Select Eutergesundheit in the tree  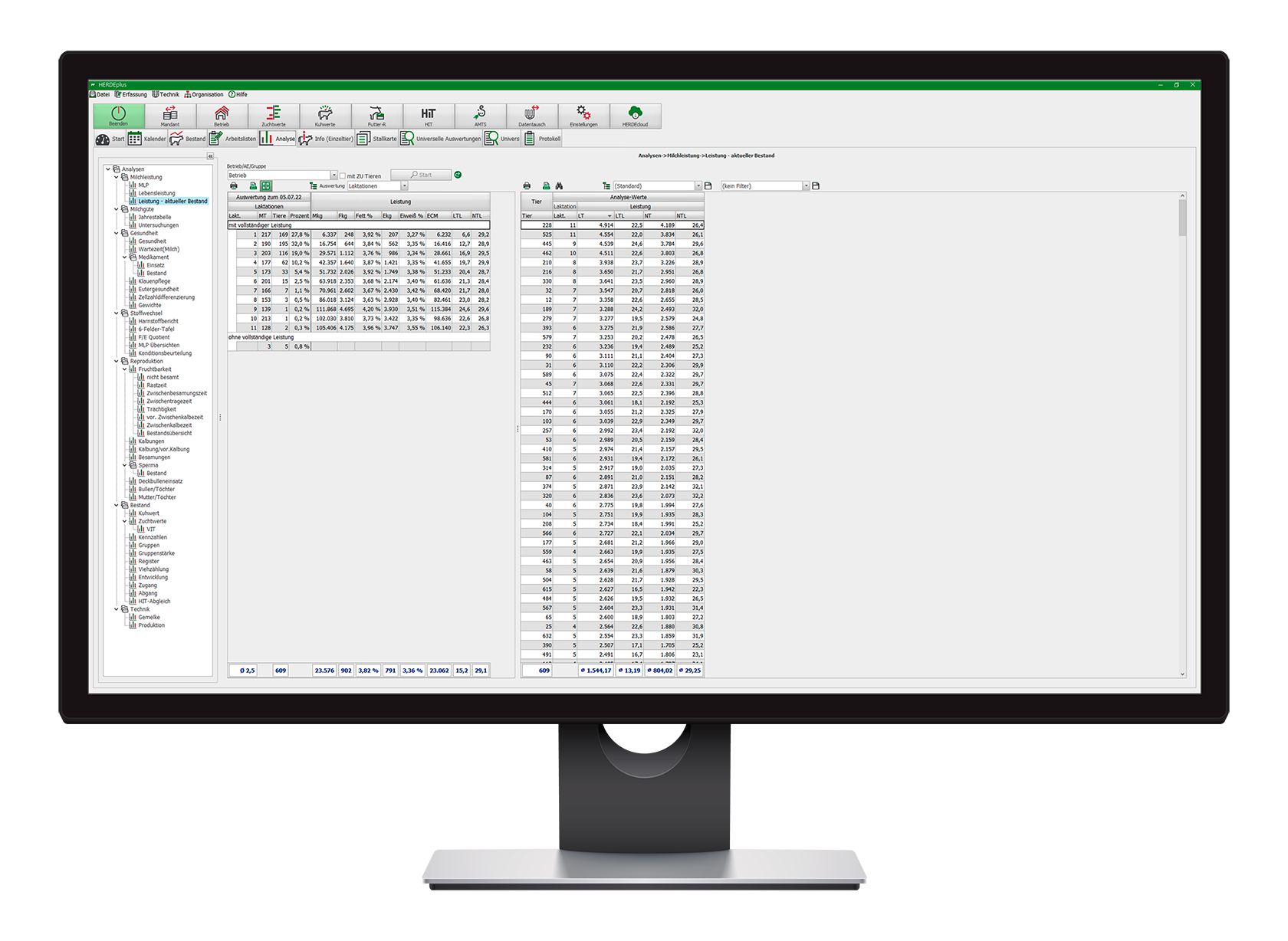coord(158,289)
